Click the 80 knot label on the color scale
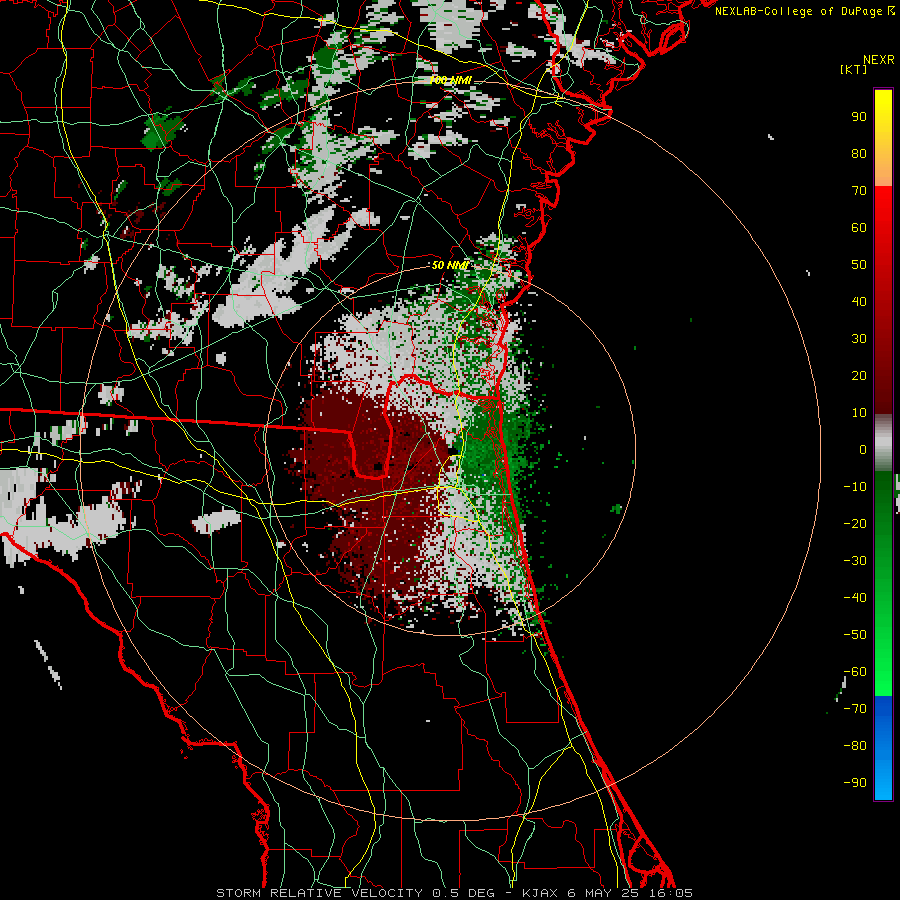 coord(859,154)
